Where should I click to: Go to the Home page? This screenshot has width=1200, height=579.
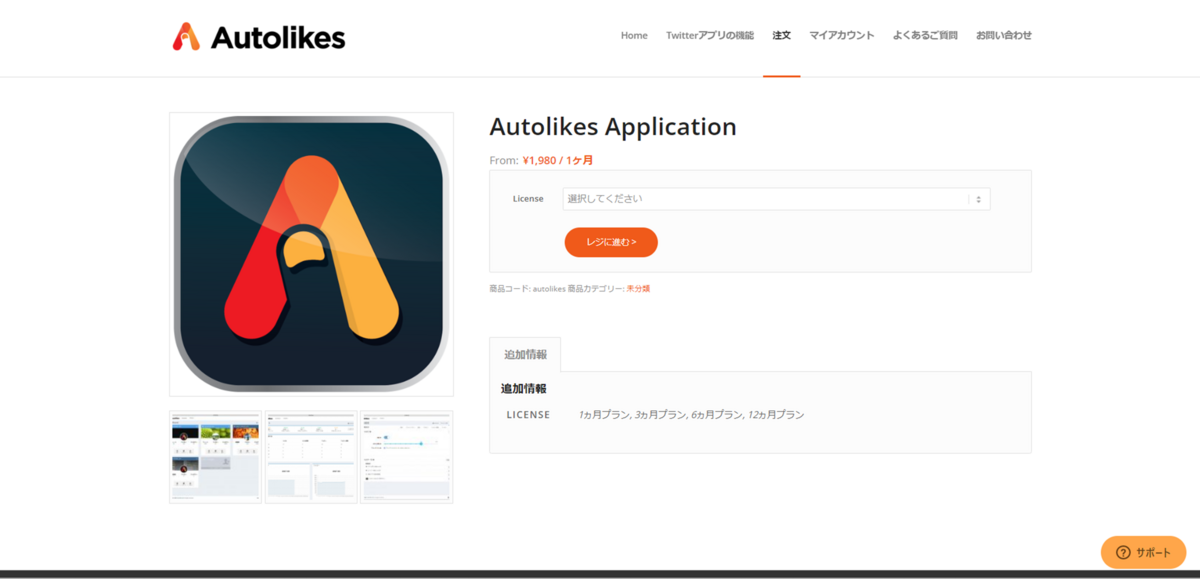point(634,35)
